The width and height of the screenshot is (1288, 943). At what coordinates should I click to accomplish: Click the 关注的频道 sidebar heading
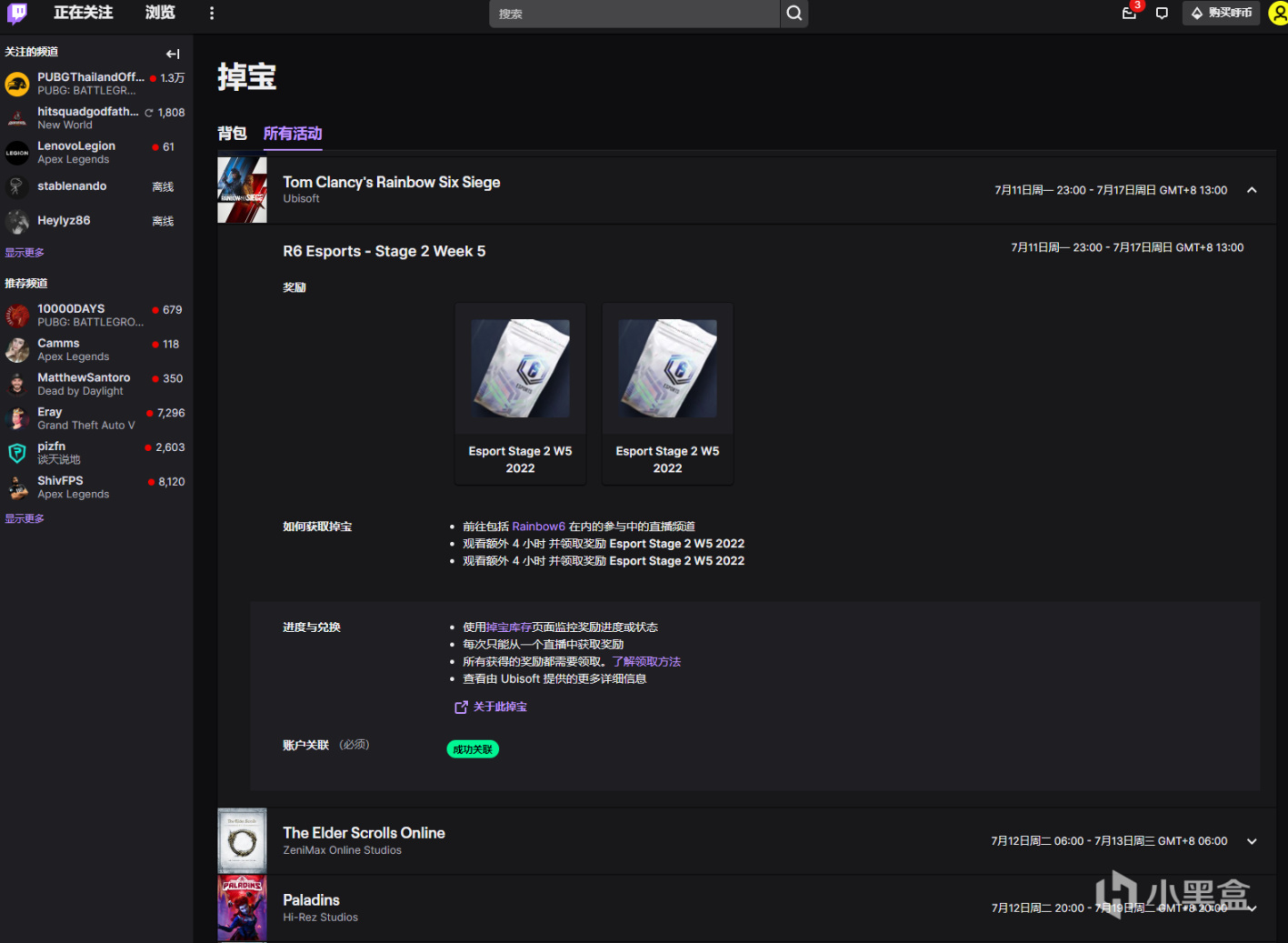click(x=31, y=52)
